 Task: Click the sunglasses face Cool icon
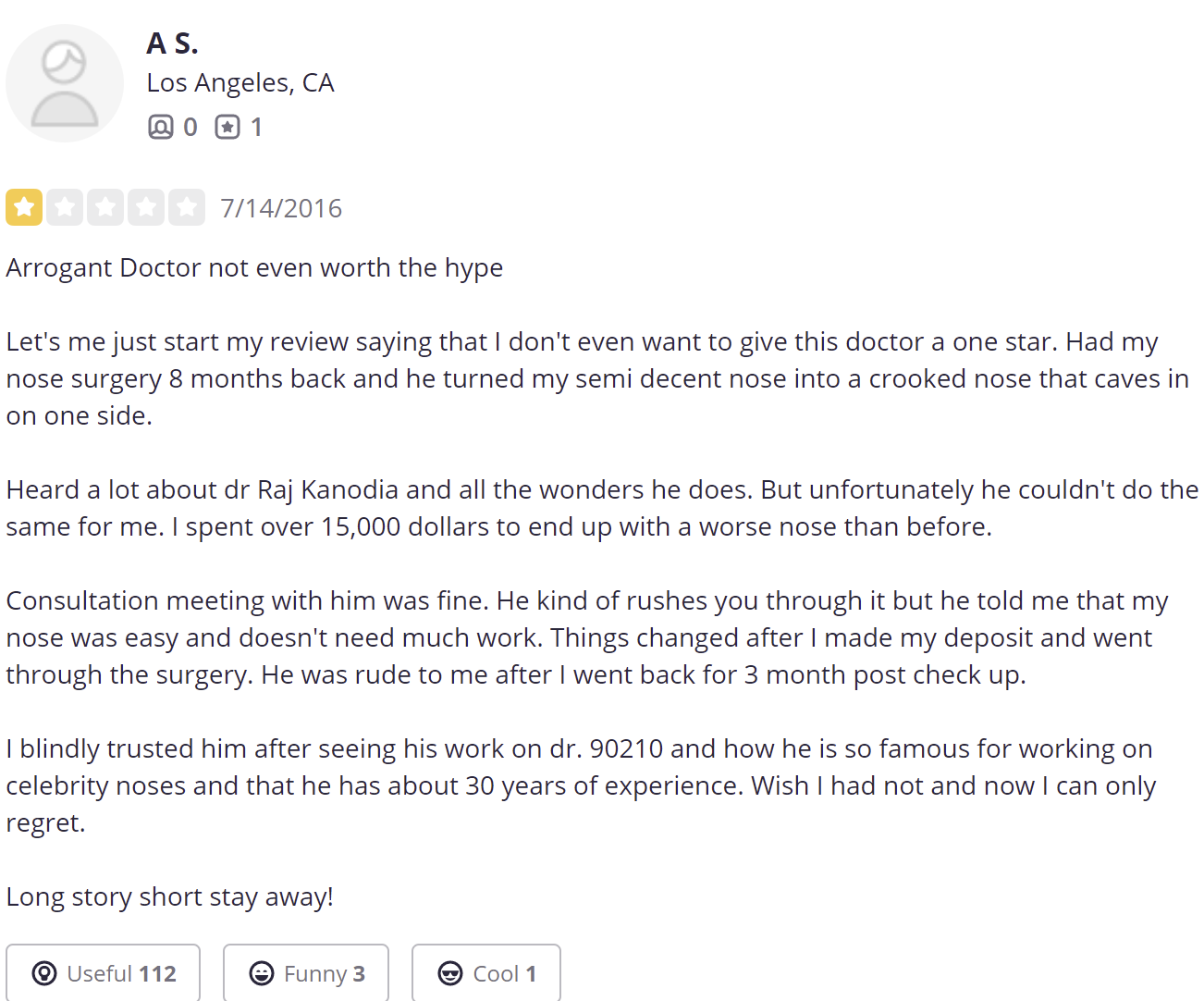point(450,973)
